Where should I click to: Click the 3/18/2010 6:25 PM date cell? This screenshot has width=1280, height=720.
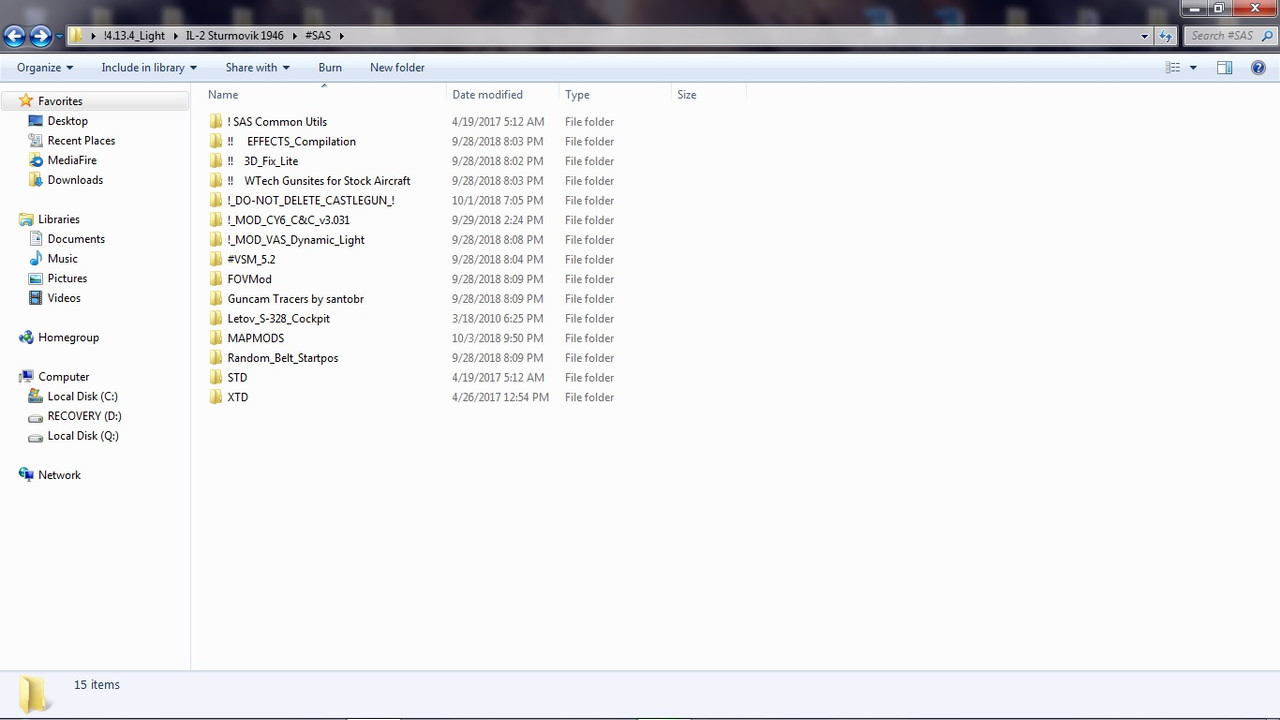[x=497, y=318]
